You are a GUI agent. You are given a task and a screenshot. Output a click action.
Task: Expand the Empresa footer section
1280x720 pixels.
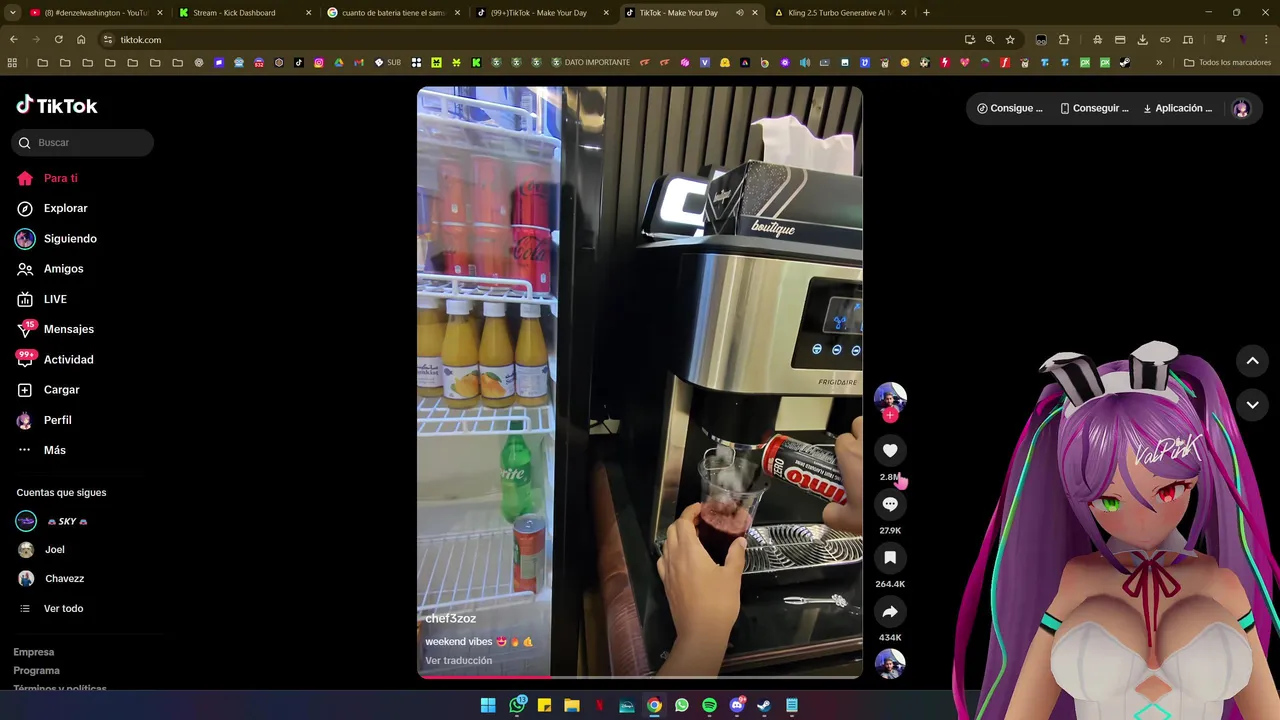click(34, 652)
